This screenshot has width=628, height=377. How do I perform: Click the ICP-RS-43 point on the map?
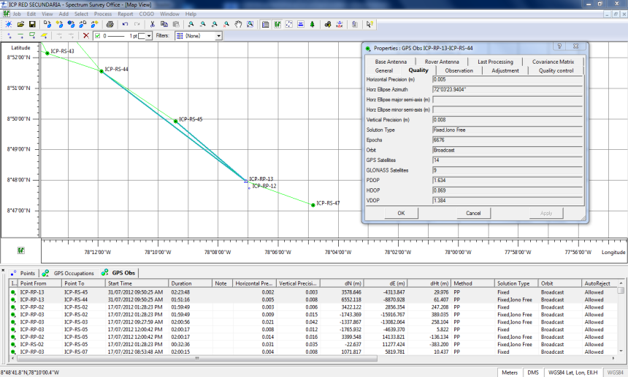(x=47, y=53)
